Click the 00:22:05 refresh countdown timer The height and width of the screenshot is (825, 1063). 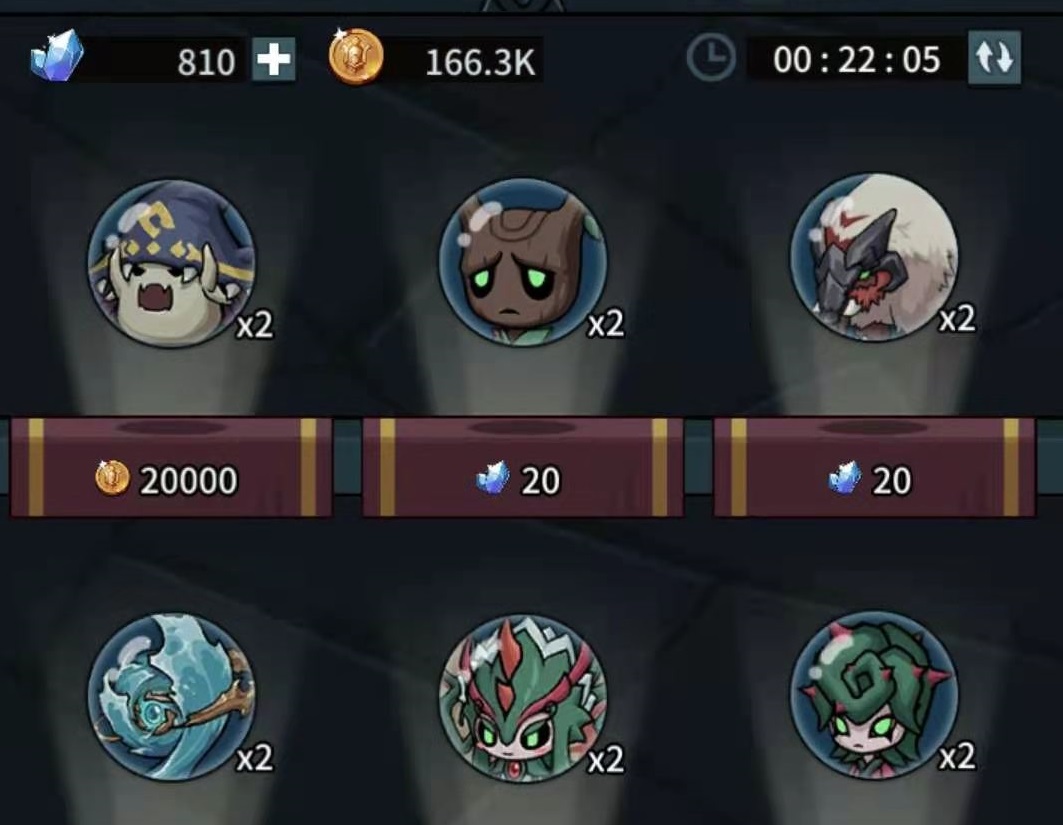(x=857, y=60)
